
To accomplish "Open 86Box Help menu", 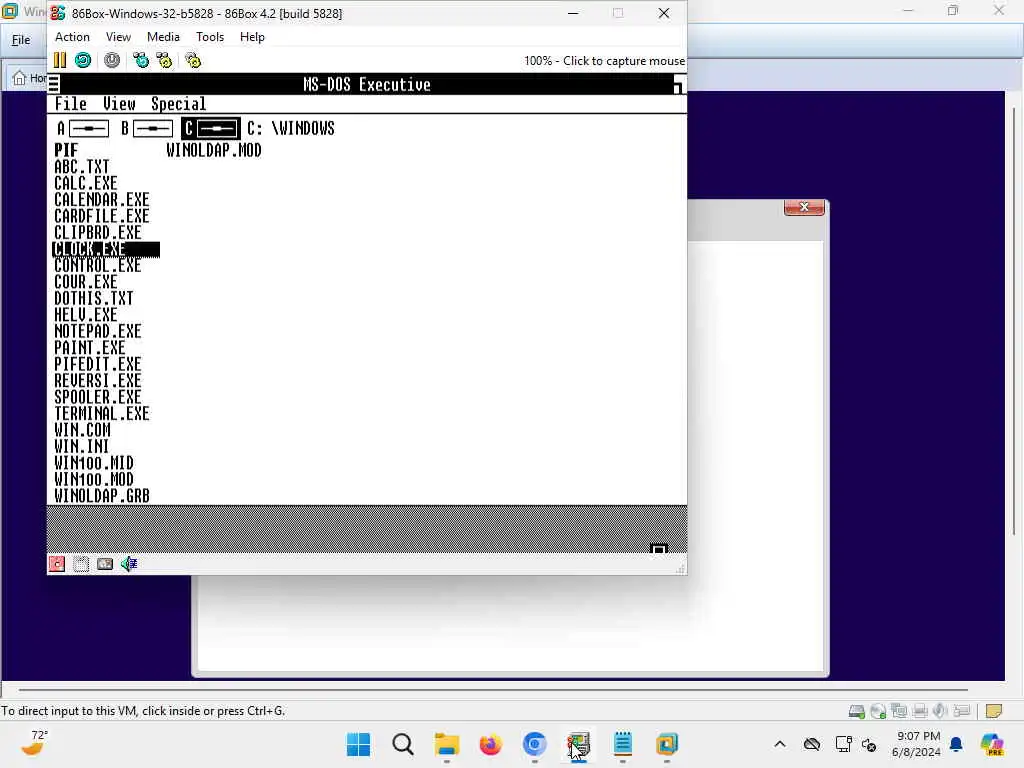I will pos(252,37).
